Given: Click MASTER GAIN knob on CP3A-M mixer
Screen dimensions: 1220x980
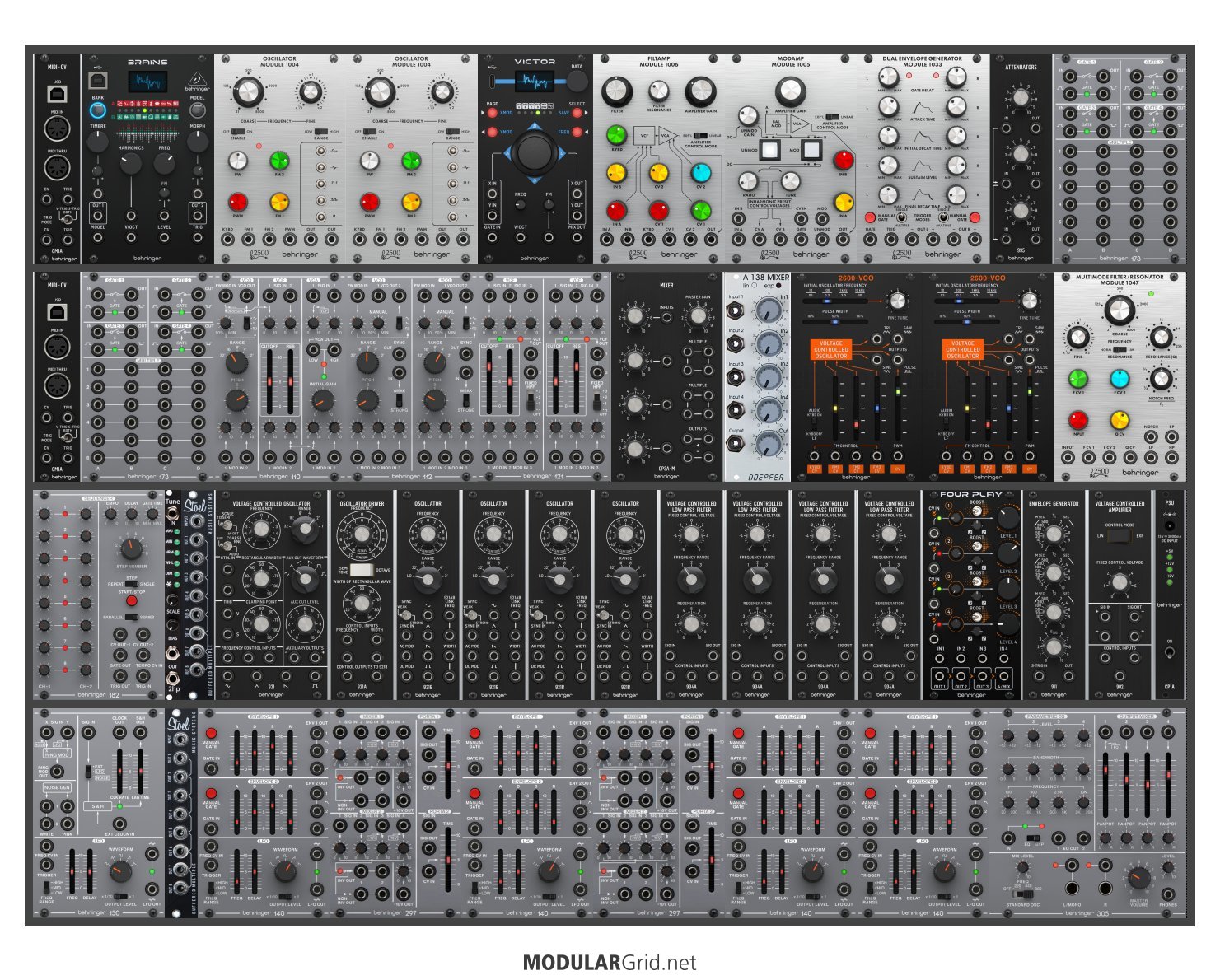Looking at the screenshot, I should [x=698, y=315].
